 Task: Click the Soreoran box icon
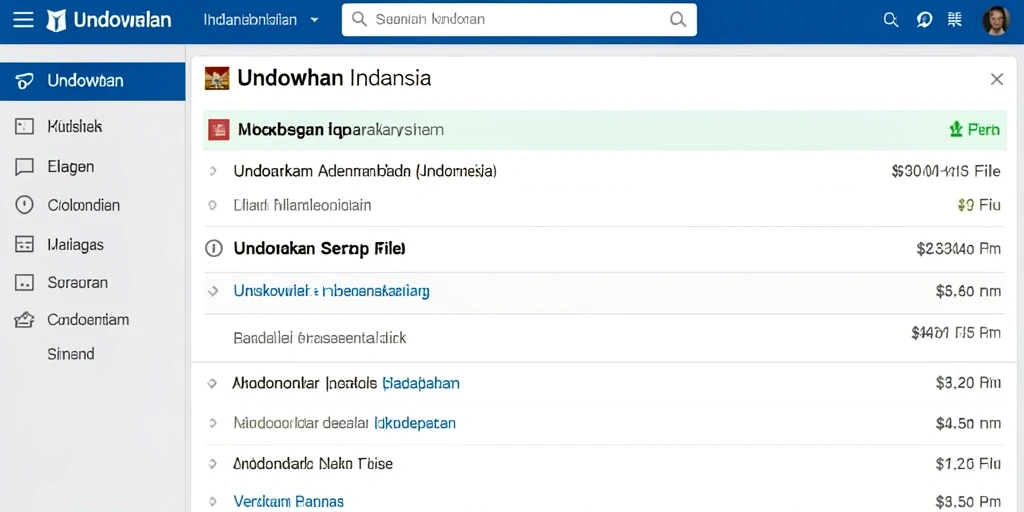(x=24, y=283)
